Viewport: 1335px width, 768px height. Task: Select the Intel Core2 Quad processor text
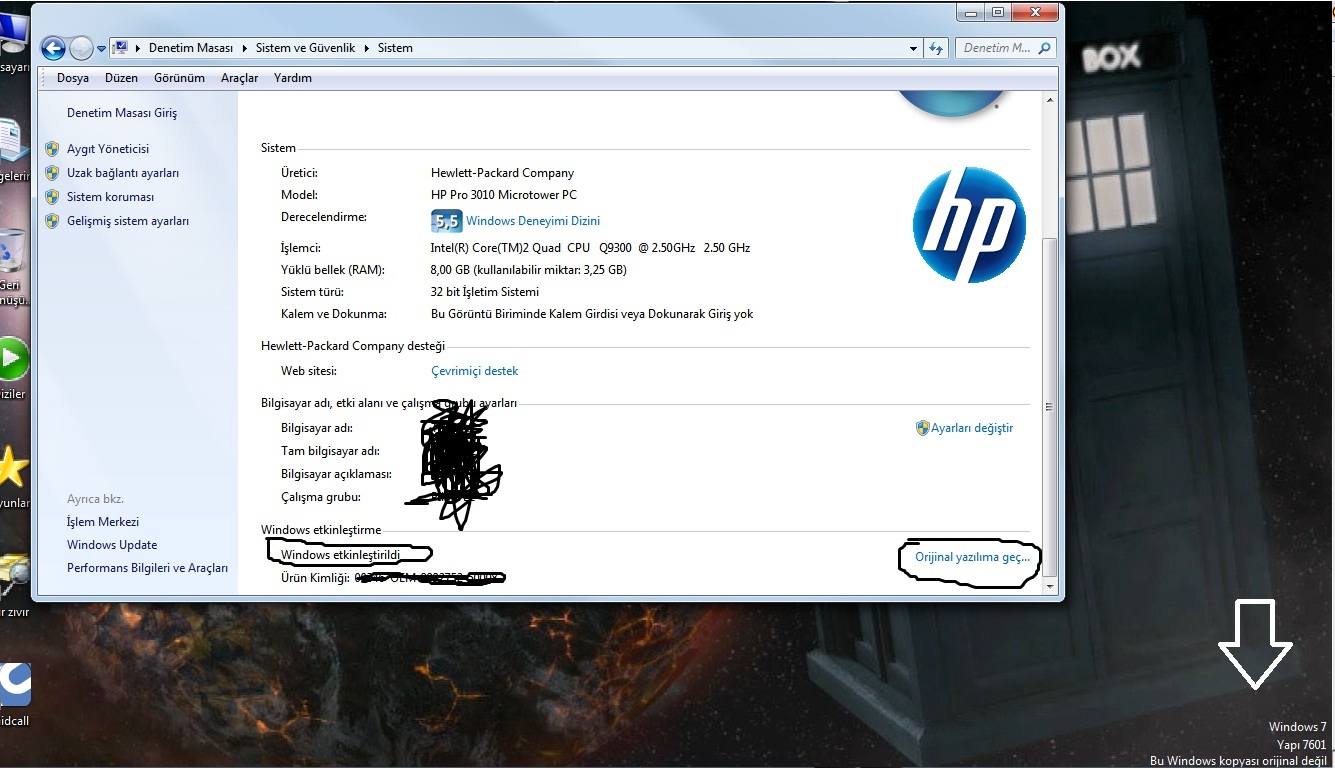click(590, 248)
